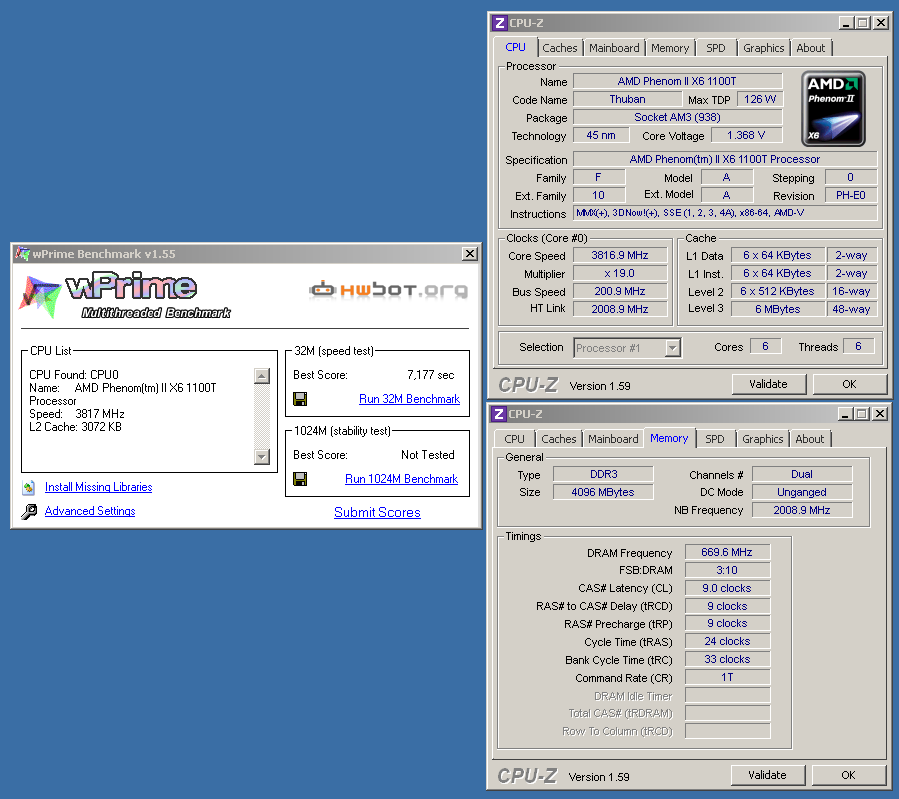The width and height of the screenshot is (899, 799).
Task: Click the Cycle Time value 24 clocks
Action: (x=727, y=641)
